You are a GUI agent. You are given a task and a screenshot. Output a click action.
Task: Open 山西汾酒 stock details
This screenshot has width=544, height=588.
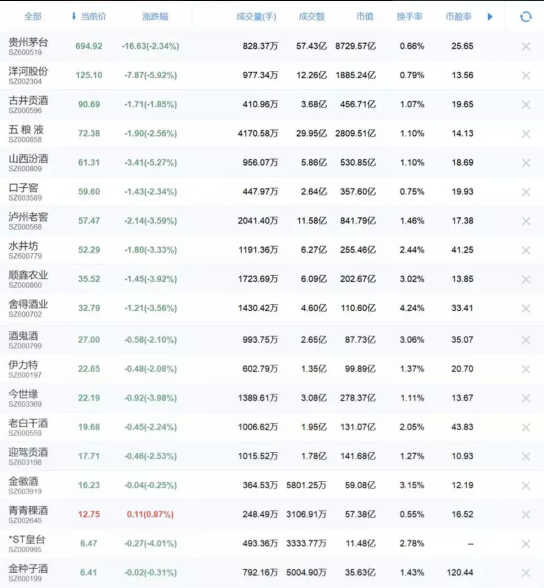coord(28,163)
